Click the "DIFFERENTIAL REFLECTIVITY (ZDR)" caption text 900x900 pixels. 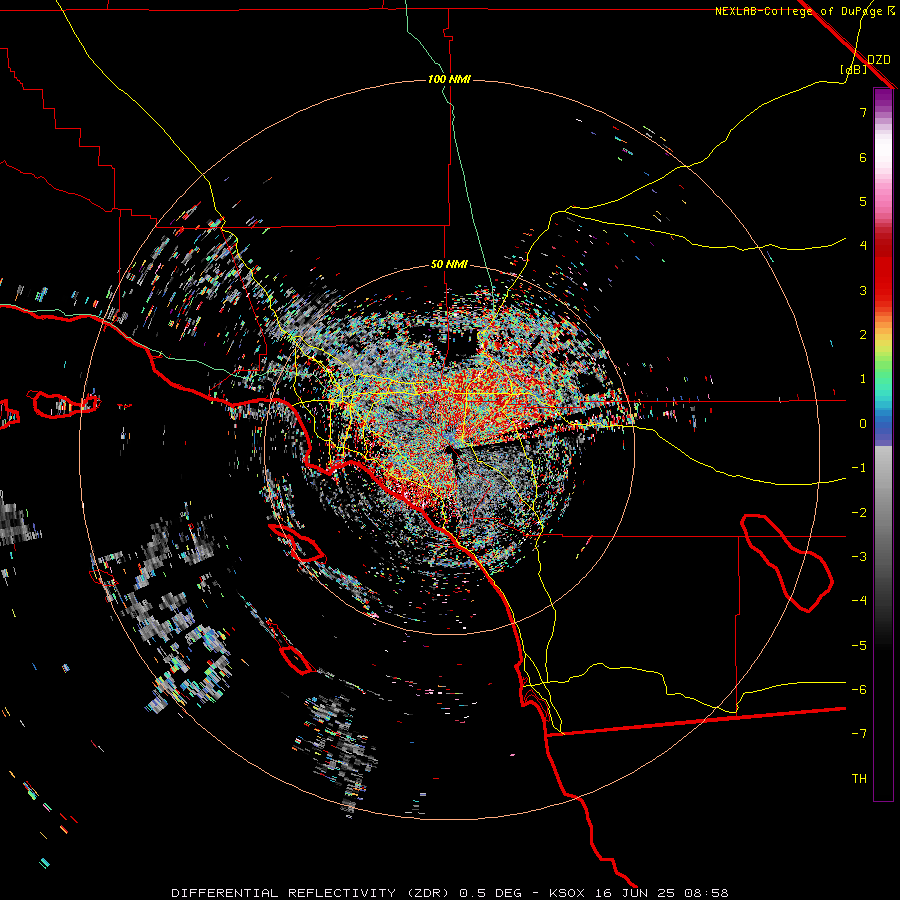tap(312, 893)
